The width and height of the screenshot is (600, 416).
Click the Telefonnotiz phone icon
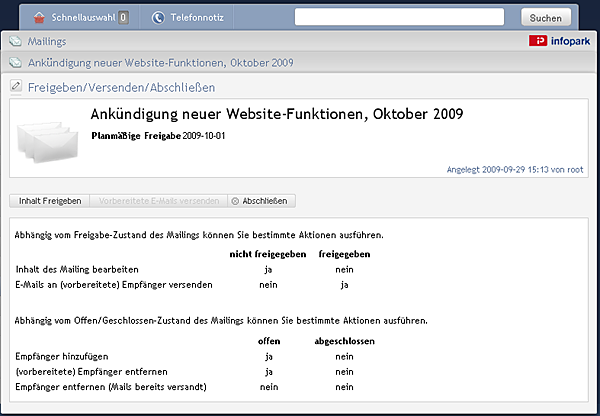158,18
